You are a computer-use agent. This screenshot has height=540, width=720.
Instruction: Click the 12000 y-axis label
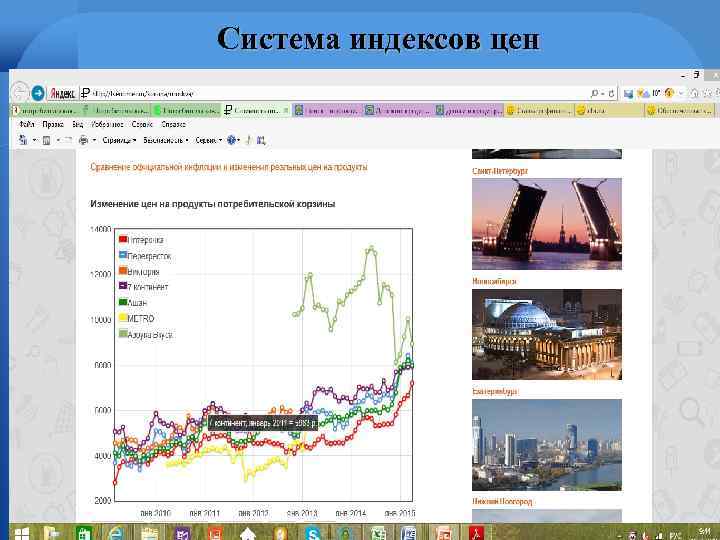click(101, 274)
